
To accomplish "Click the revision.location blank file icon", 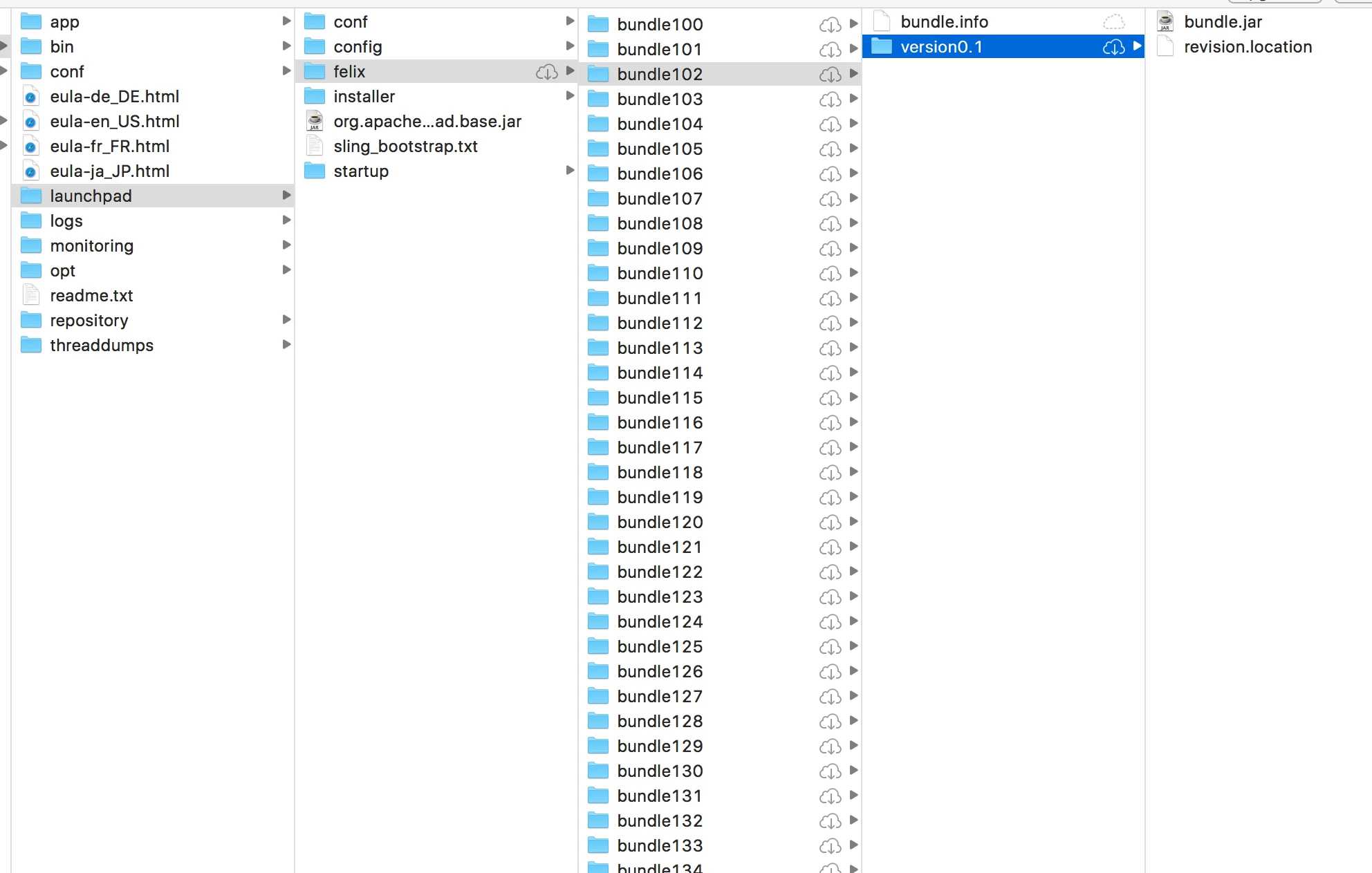I will coord(1166,47).
